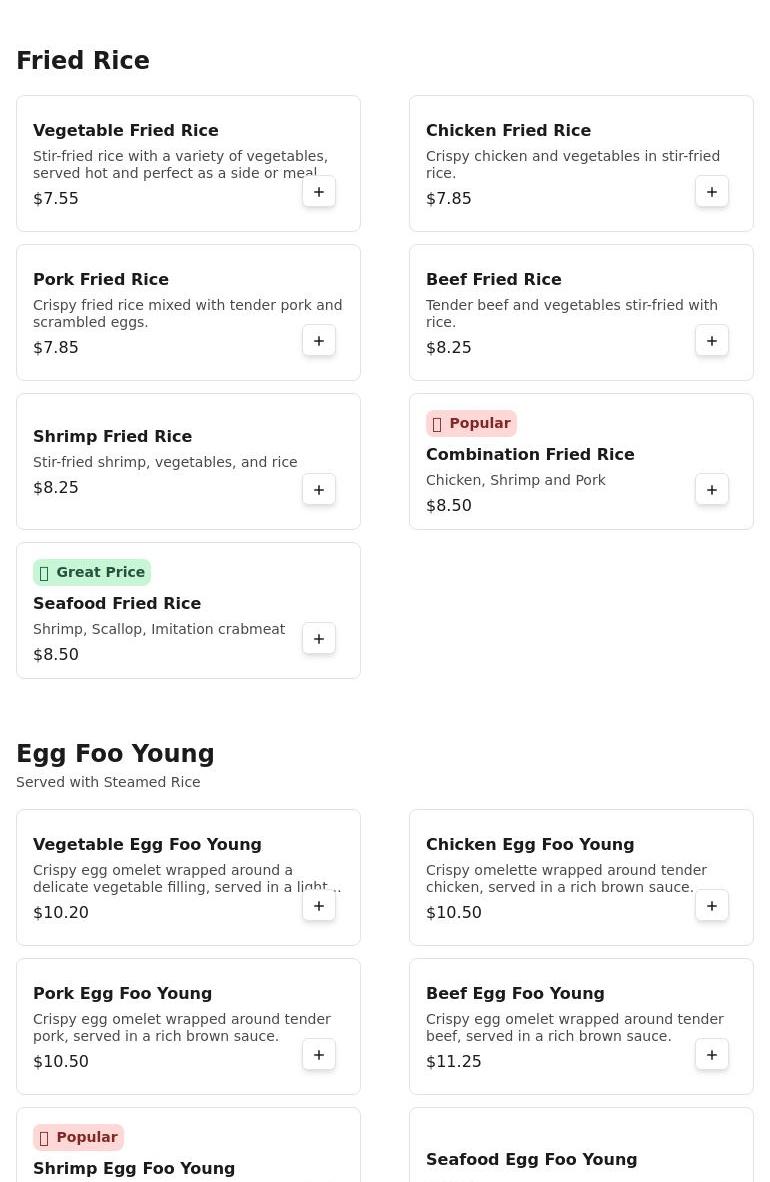Viewport: 770px width, 1182px height.
Task: Add Chicken Egg Foo Young to cart
Action: (712, 906)
